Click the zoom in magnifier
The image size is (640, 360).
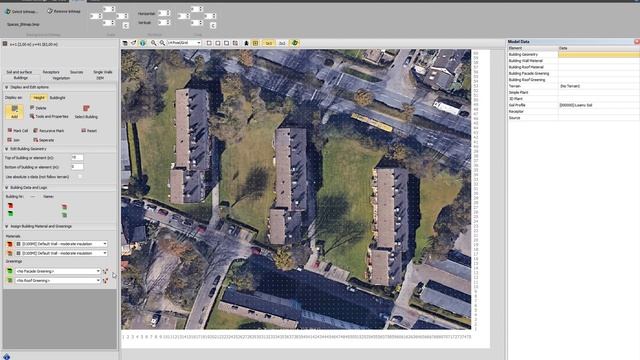153,43
